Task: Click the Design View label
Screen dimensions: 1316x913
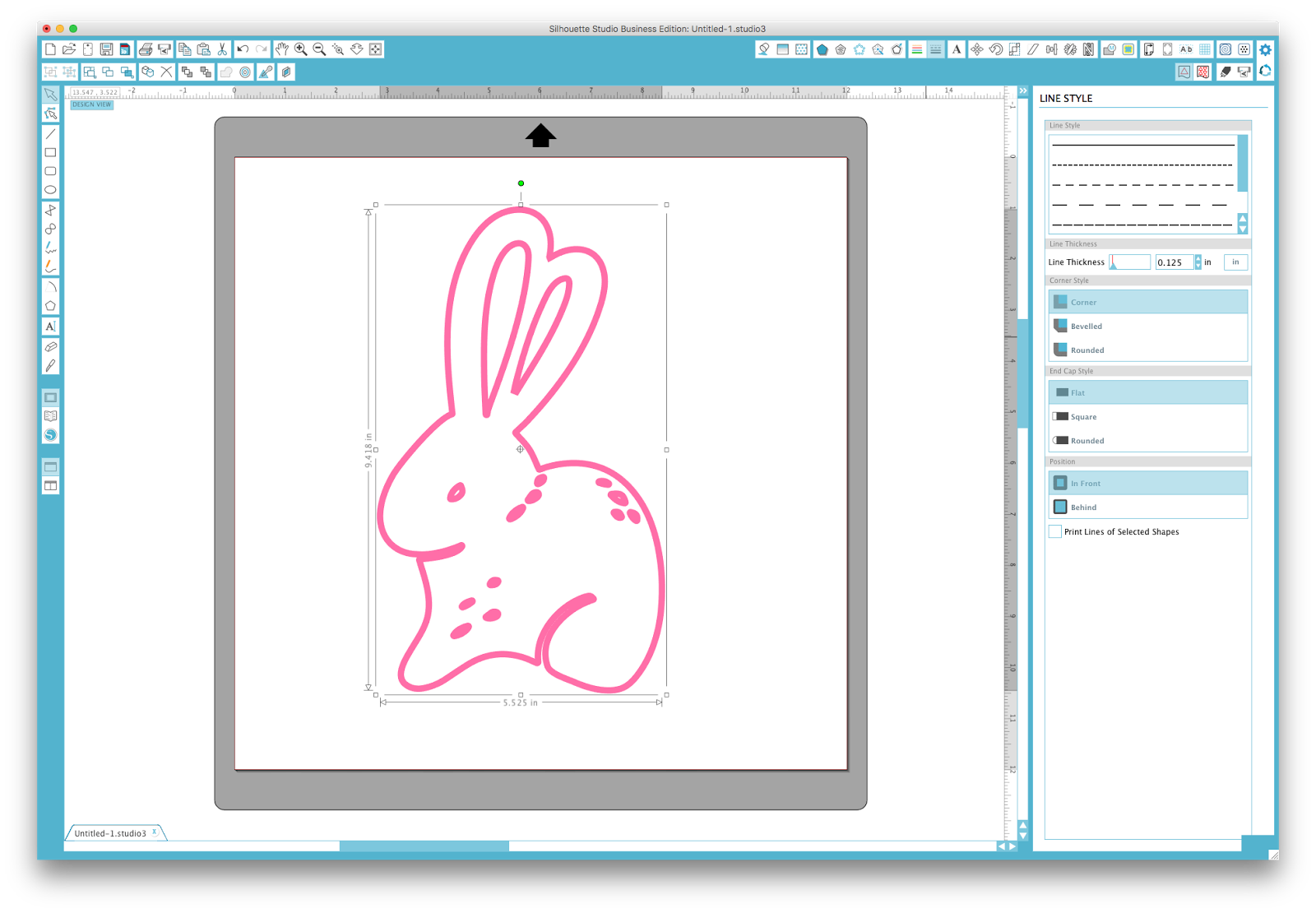Action: tap(90, 105)
